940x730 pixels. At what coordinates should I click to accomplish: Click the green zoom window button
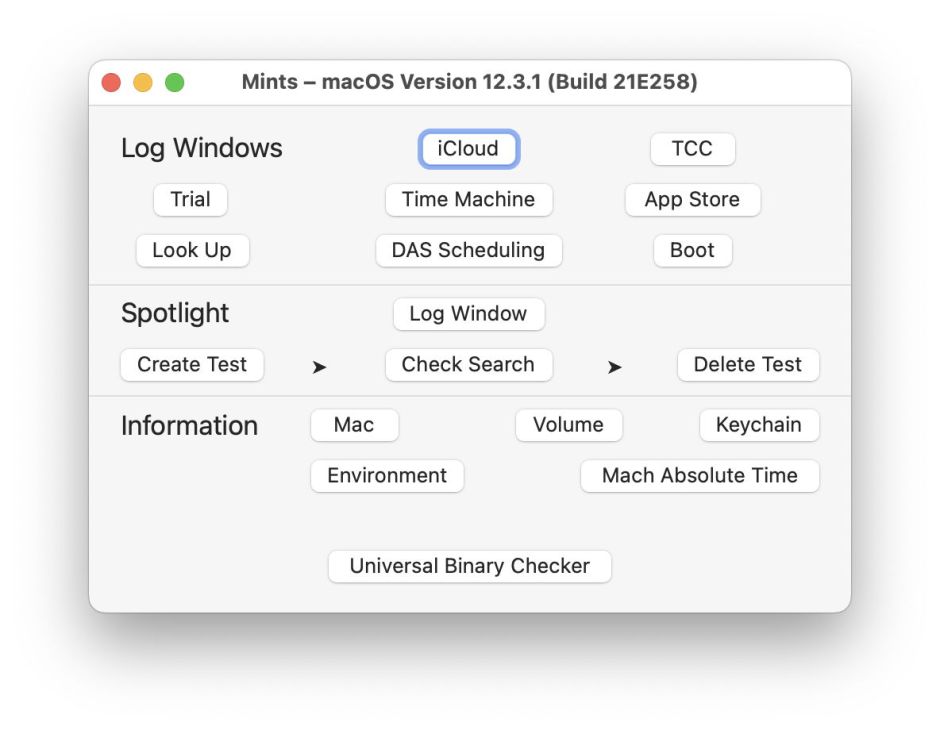tap(174, 83)
